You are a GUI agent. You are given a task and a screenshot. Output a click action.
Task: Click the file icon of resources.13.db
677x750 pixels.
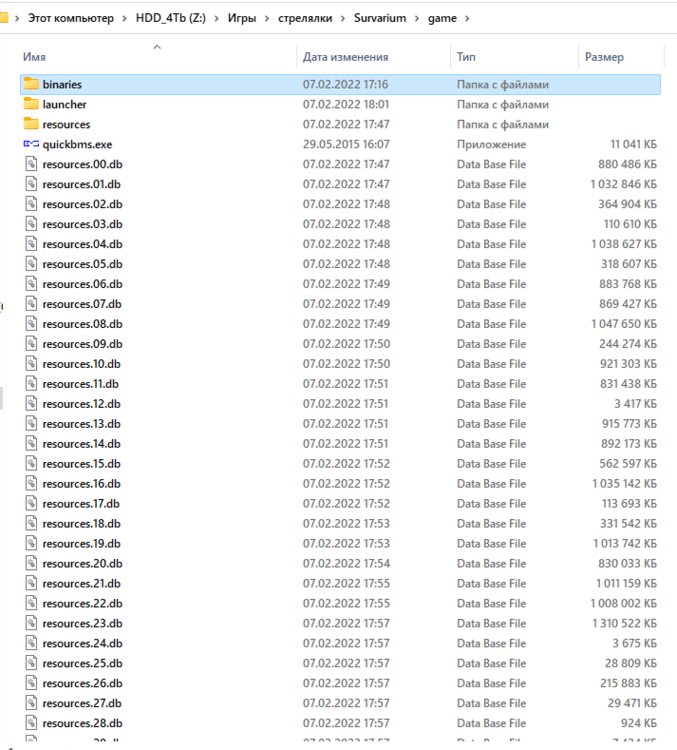click(31, 424)
